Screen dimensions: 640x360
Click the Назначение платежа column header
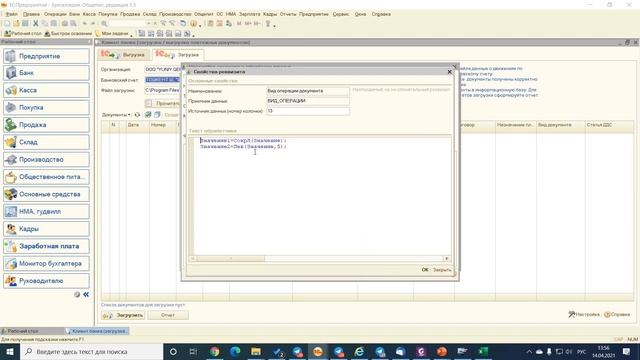pos(516,125)
